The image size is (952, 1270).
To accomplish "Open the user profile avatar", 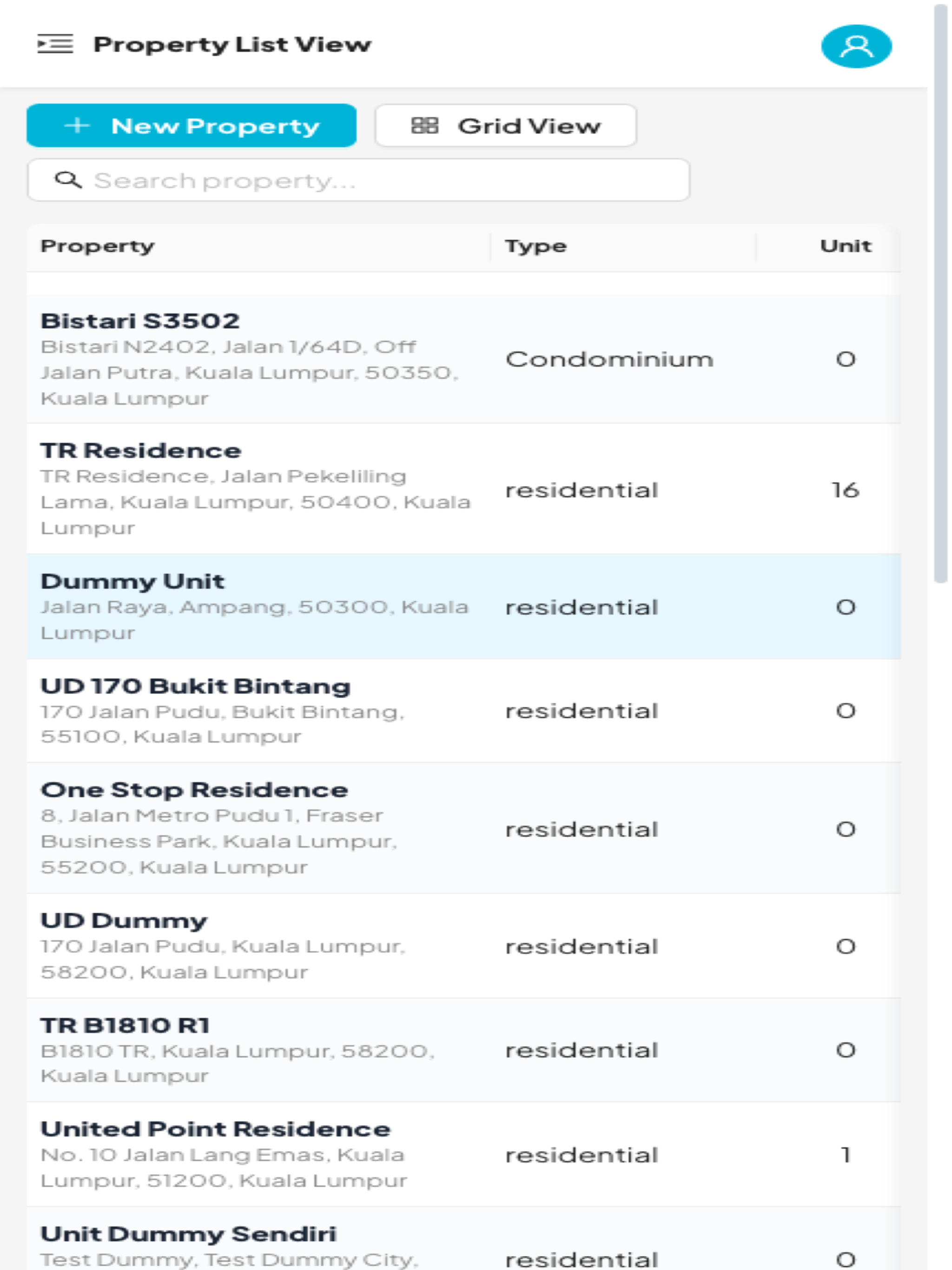I will coord(856,46).
